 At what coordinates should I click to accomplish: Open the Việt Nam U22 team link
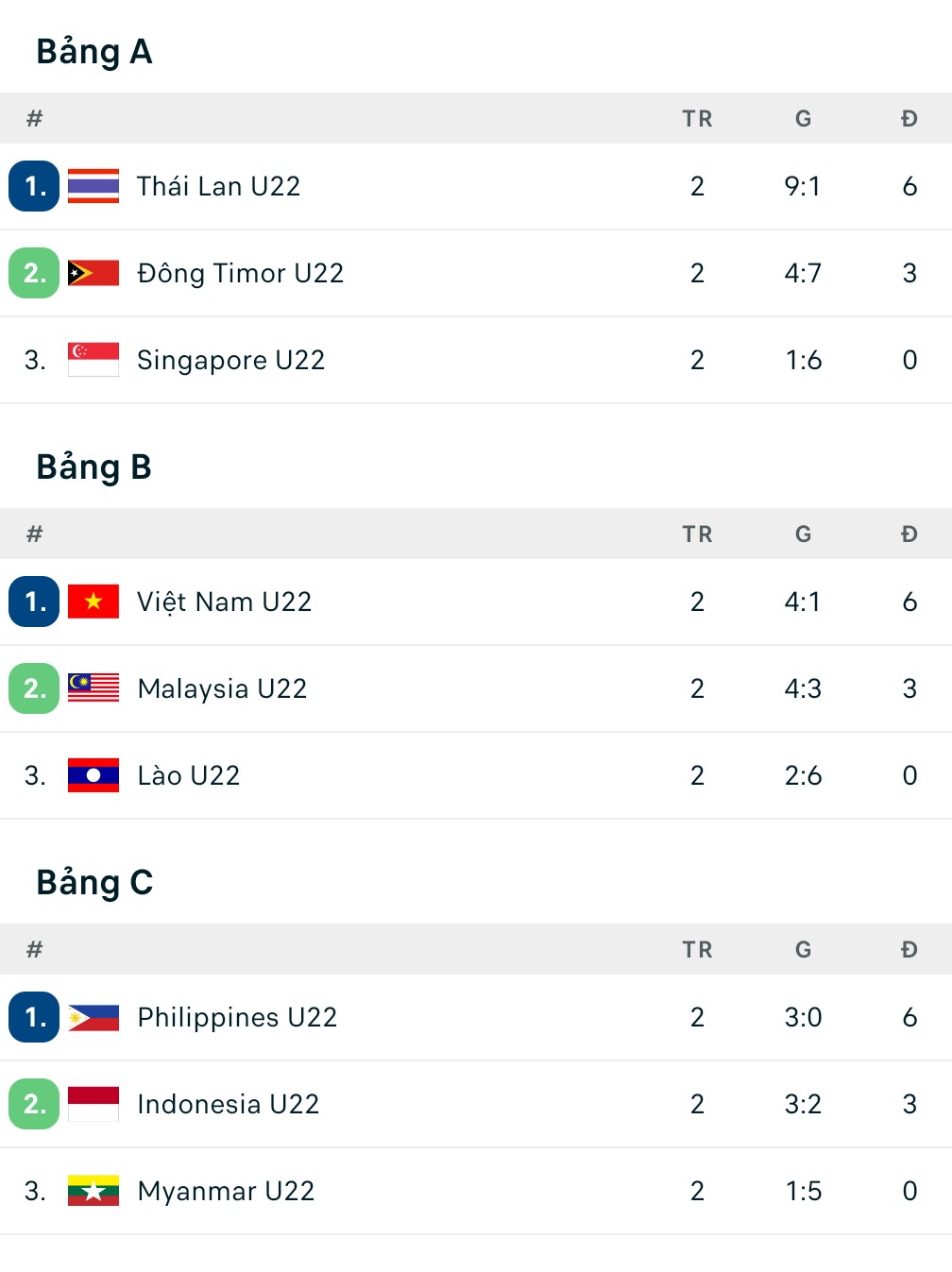pyautogui.click(x=224, y=602)
